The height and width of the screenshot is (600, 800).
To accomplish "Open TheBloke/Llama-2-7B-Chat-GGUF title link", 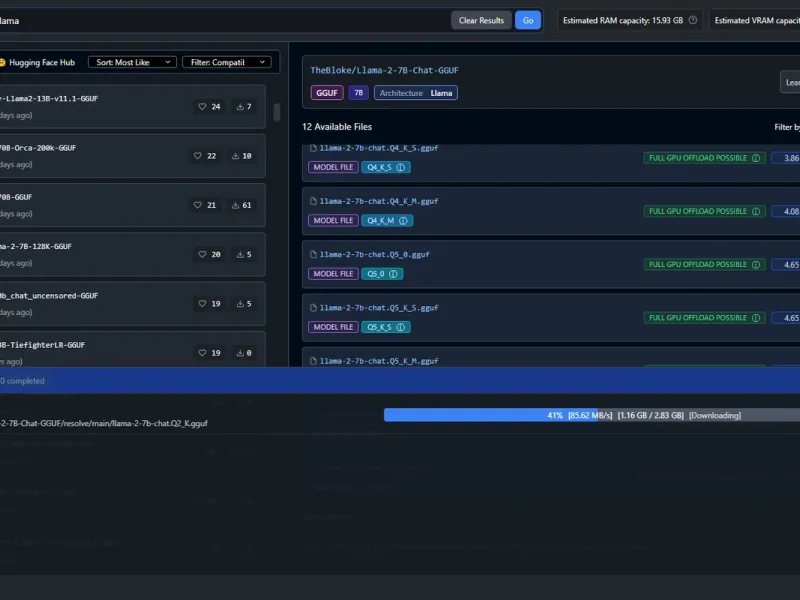I will [384, 70].
